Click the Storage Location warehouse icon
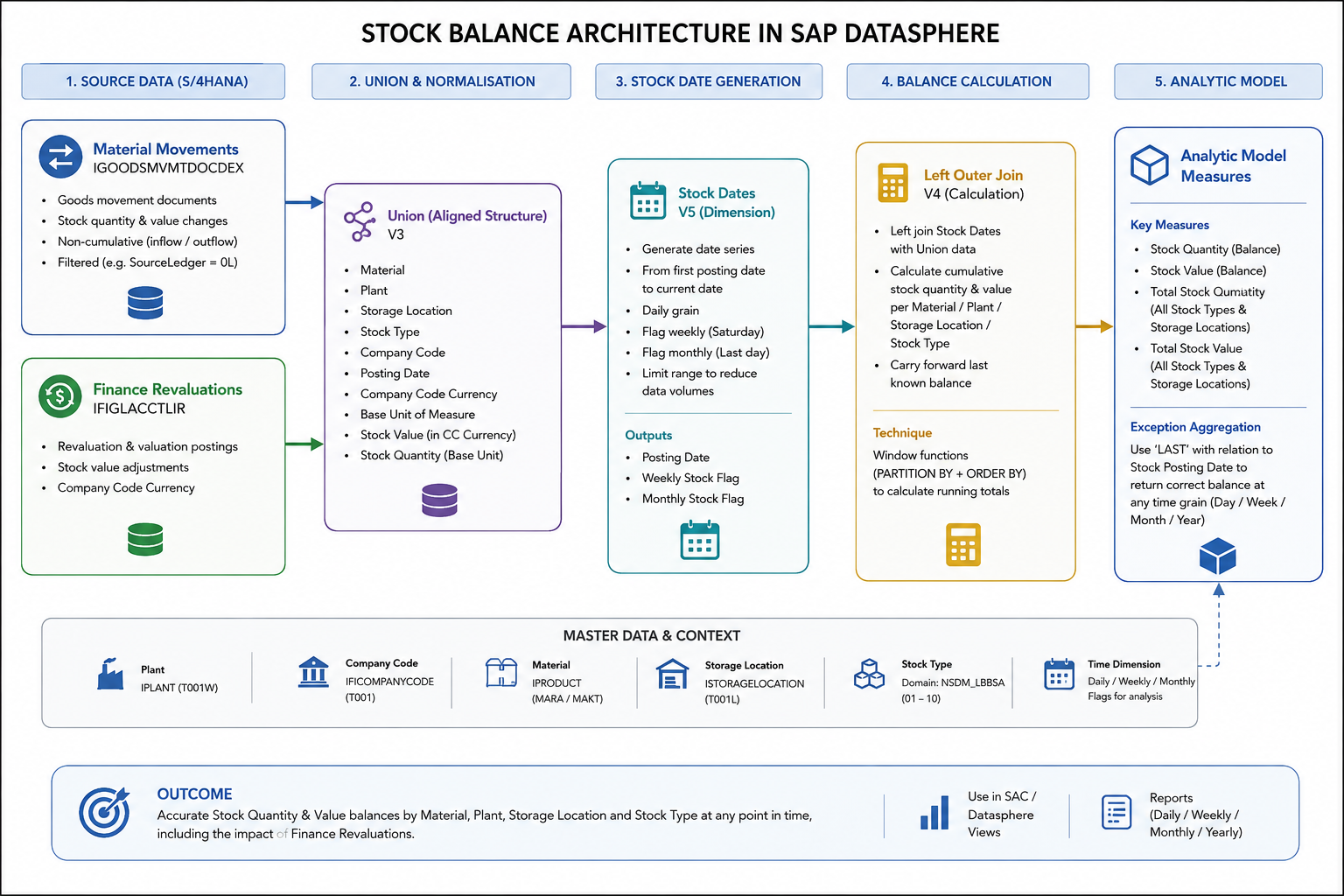This screenshot has width=1344, height=896. pyautogui.click(x=672, y=674)
